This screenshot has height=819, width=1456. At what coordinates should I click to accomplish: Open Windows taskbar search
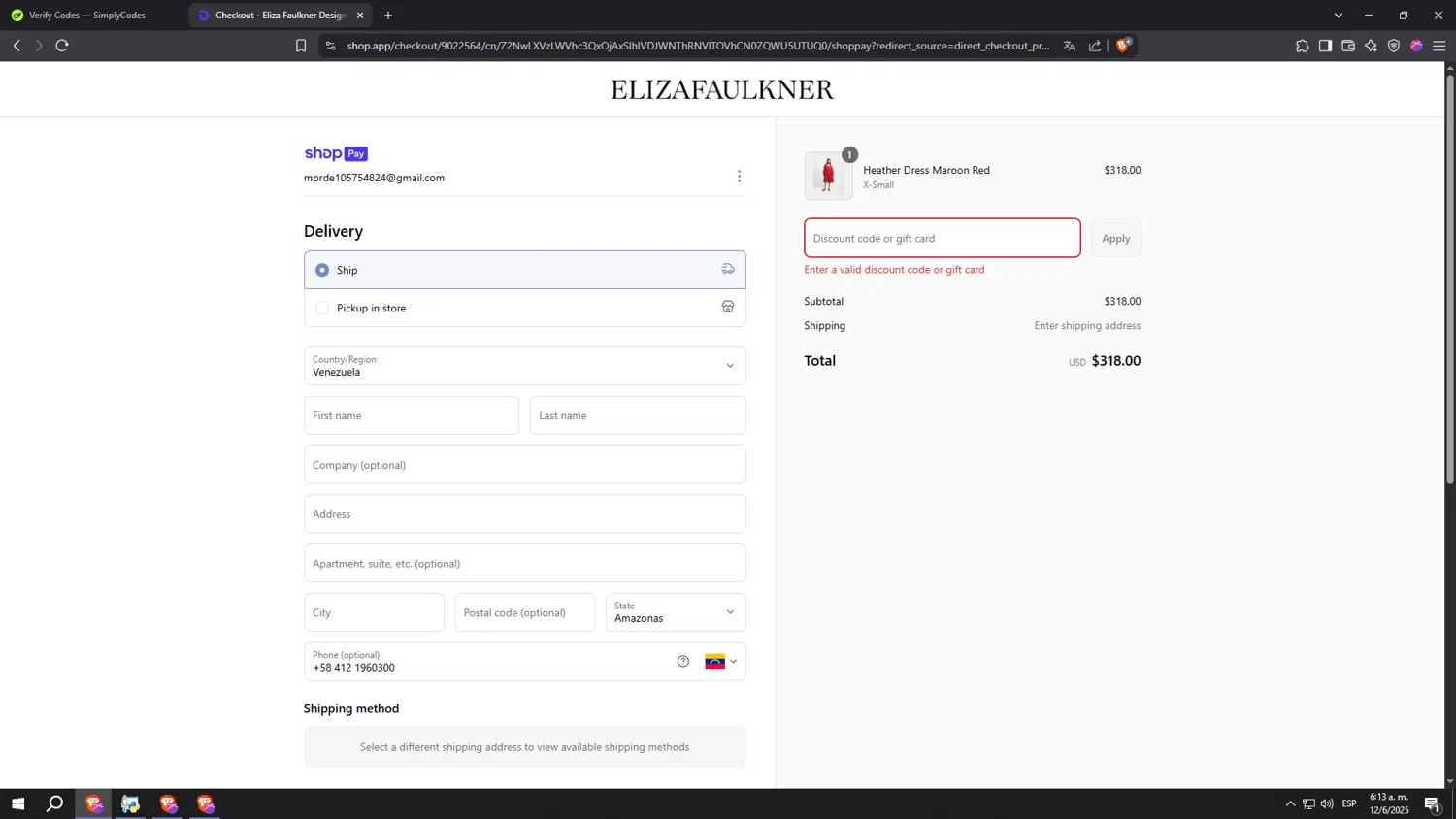(55, 803)
